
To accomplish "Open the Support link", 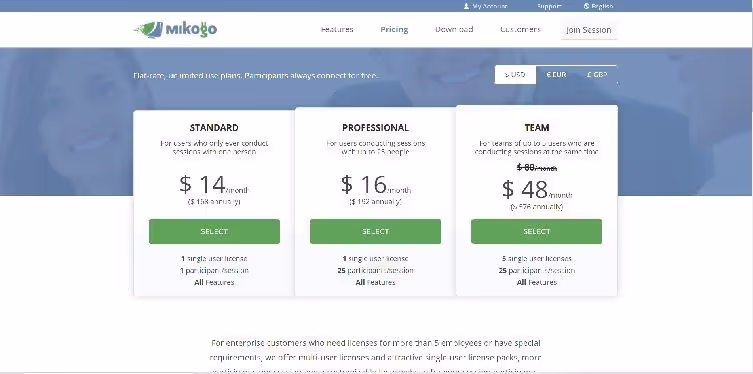I will tap(549, 6).
